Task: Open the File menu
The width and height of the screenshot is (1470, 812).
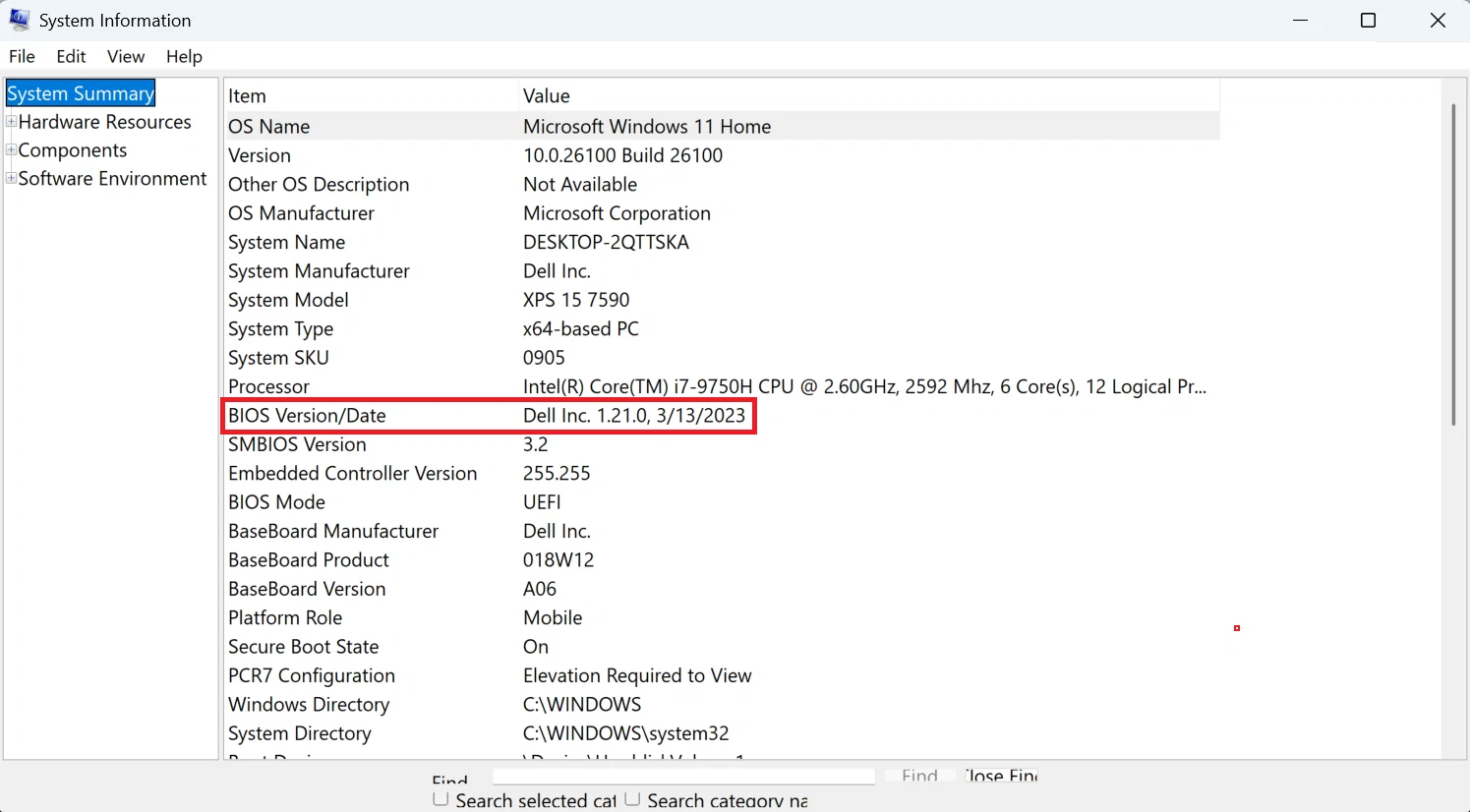Action: click(x=22, y=56)
